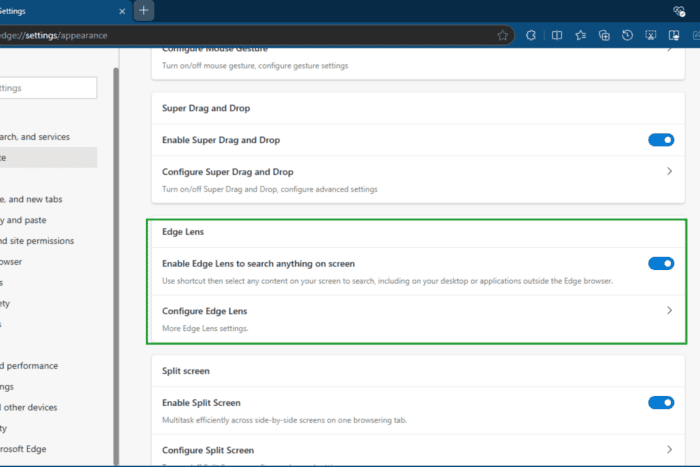
Task: Click the search settings input field
Action: [48, 88]
